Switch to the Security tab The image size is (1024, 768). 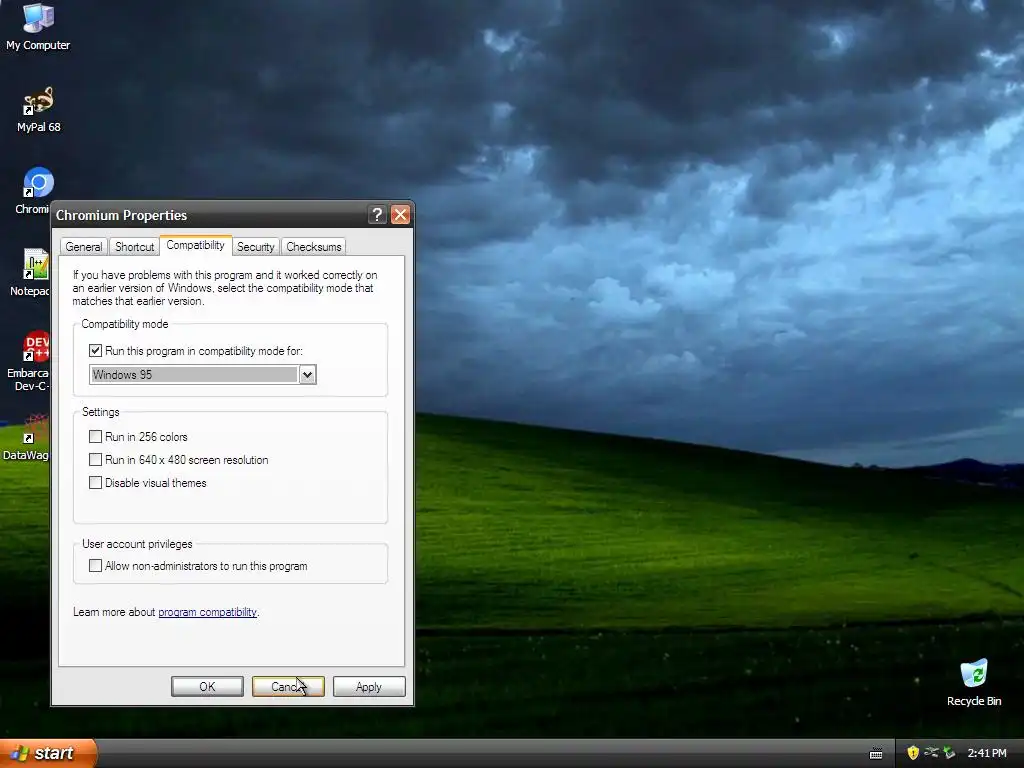click(x=255, y=247)
